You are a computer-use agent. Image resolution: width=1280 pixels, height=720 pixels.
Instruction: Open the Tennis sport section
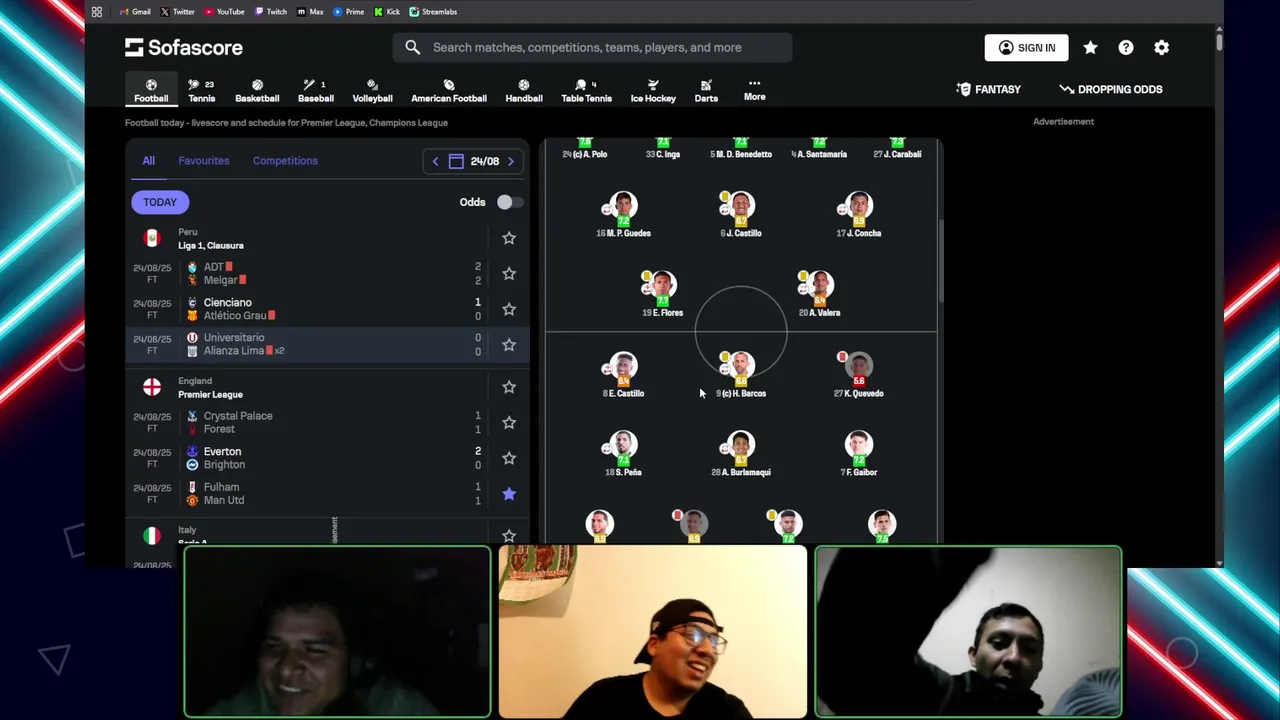pyautogui.click(x=202, y=90)
